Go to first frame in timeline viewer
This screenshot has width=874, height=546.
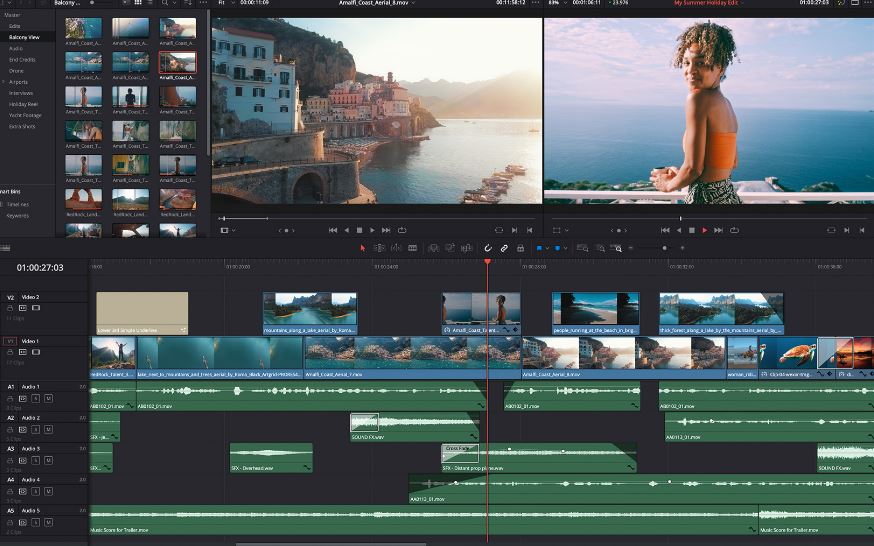(664, 230)
